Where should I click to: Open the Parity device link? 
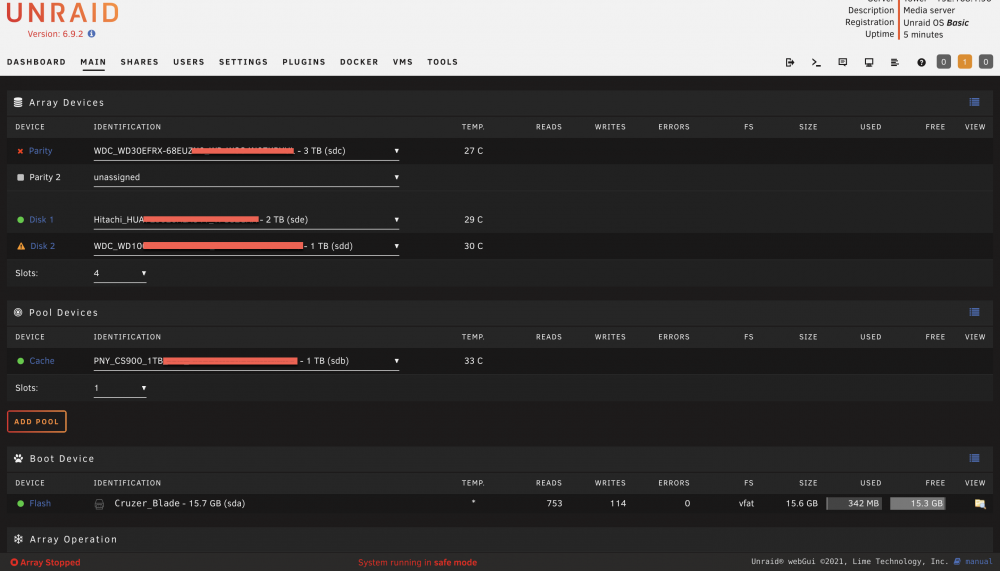[40, 151]
